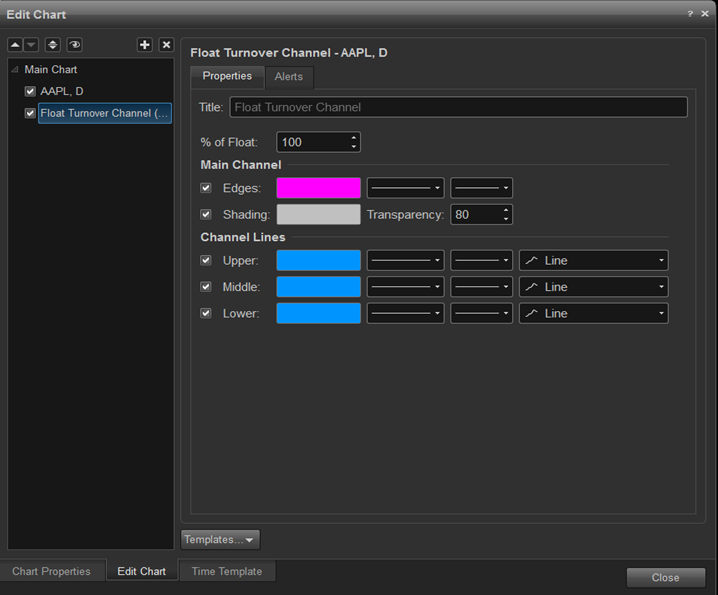Switch to the Alerts tab
Screen dimensions: 718x595
(x=288, y=76)
